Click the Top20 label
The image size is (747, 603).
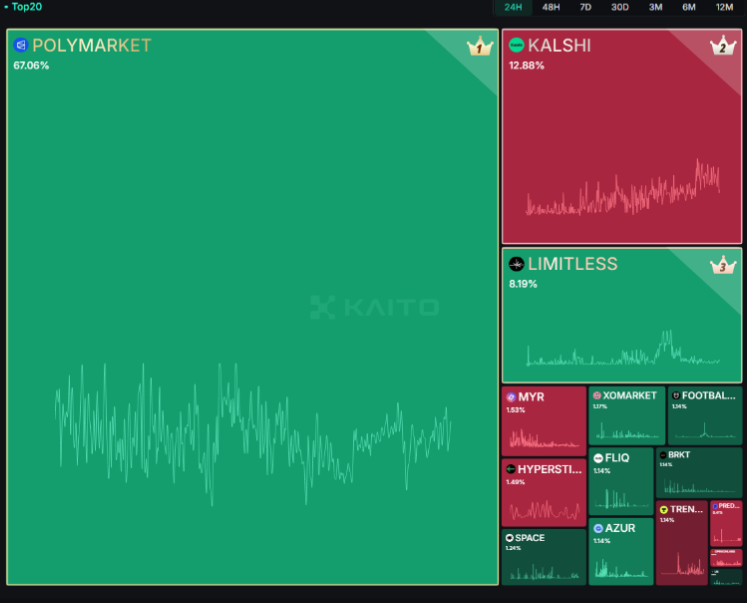coord(27,7)
